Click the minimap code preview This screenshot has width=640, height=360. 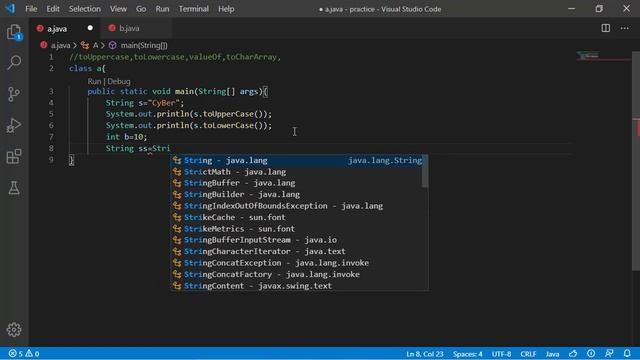pyautogui.click(x=589, y=56)
